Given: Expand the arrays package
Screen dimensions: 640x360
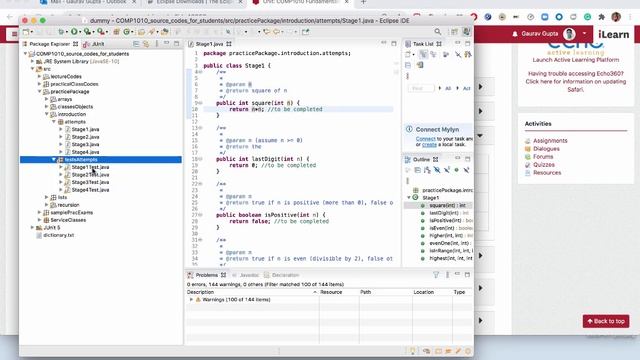Looking at the screenshot, I should [47, 99].
